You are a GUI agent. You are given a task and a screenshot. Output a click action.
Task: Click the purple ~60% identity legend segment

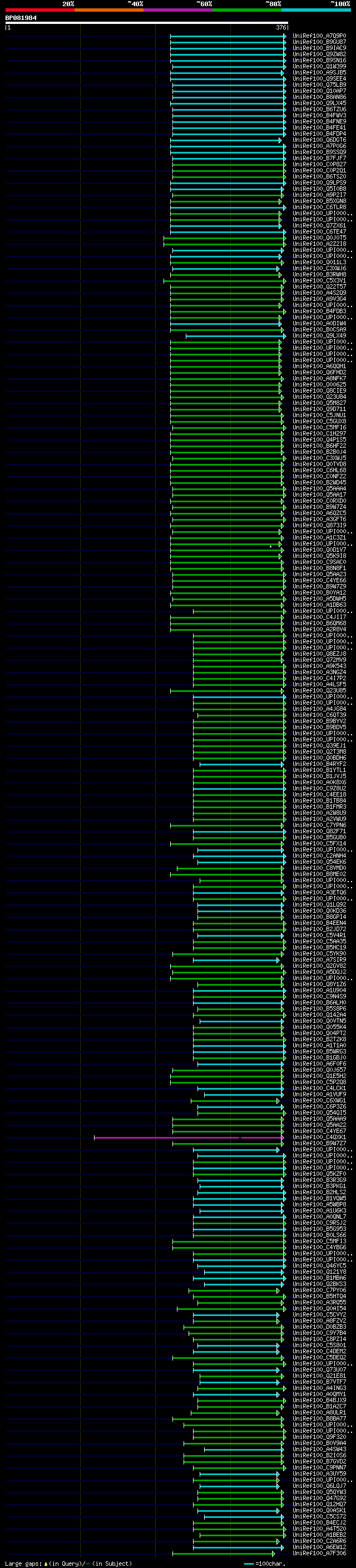(x=177, y=11)
